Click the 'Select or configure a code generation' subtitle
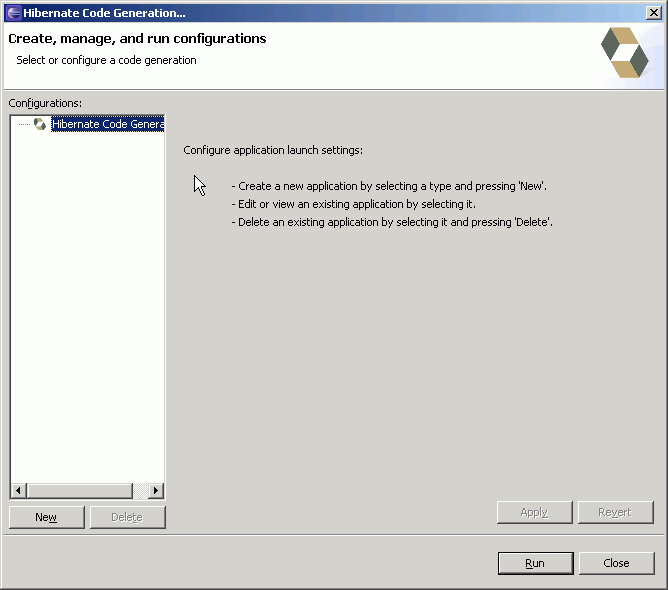 107,60
